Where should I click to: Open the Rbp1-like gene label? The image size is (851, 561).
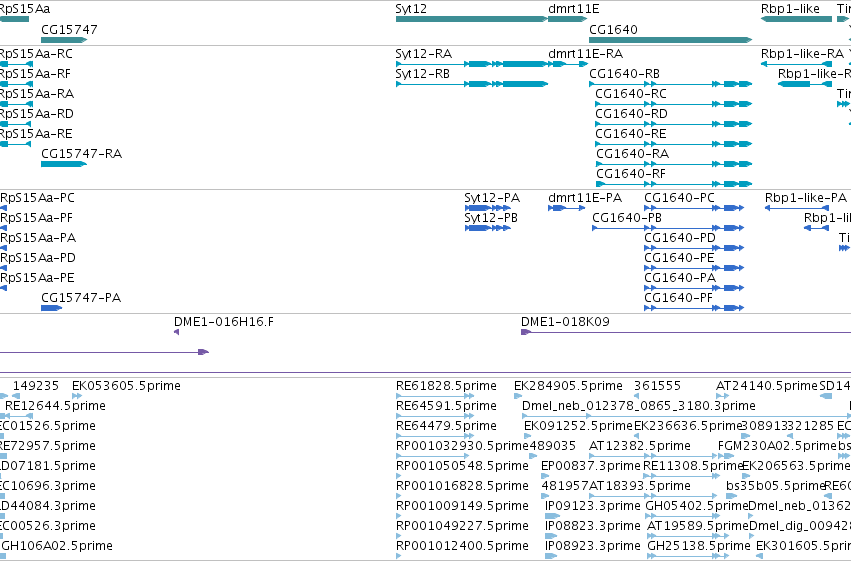(790, 9)
